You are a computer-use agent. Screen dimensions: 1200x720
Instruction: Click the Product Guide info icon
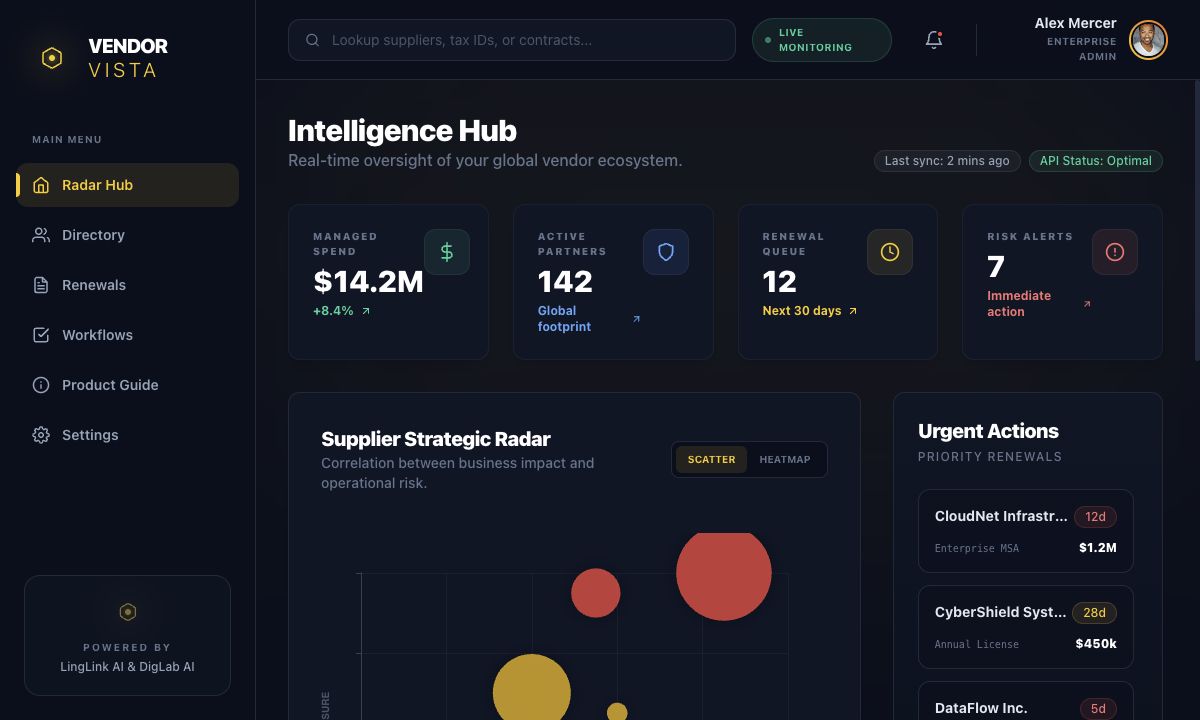41,385
